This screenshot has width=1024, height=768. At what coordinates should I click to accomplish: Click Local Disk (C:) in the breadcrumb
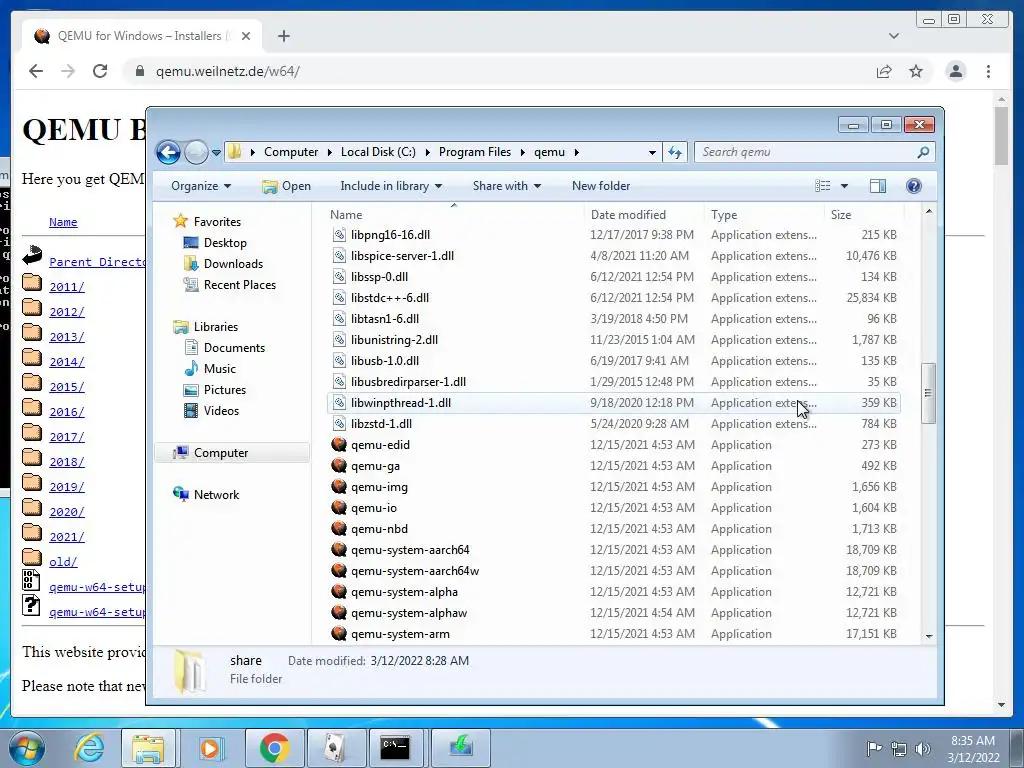(x=378, y=152)
